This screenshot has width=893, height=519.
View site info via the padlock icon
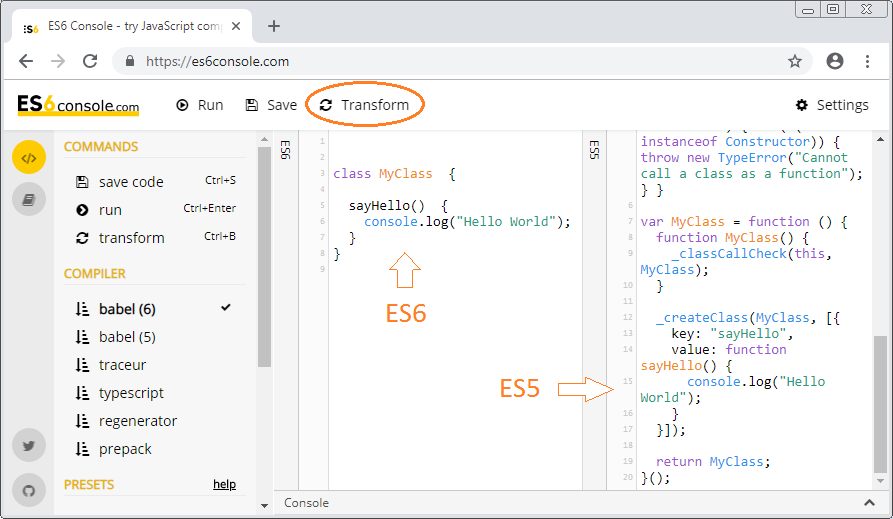[130, 61]
